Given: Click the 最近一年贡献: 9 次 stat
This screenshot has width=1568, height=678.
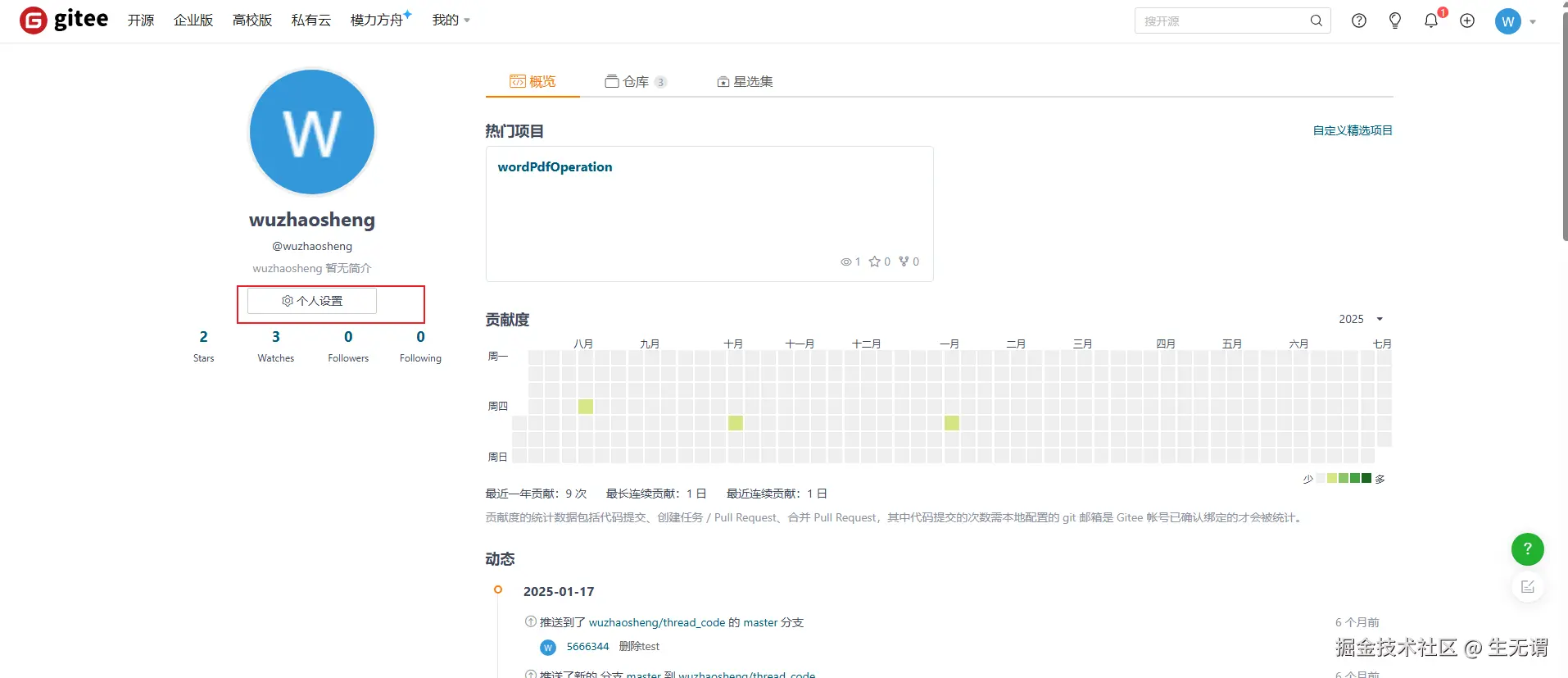Looking at the screenshot, I should coord(536,494).
